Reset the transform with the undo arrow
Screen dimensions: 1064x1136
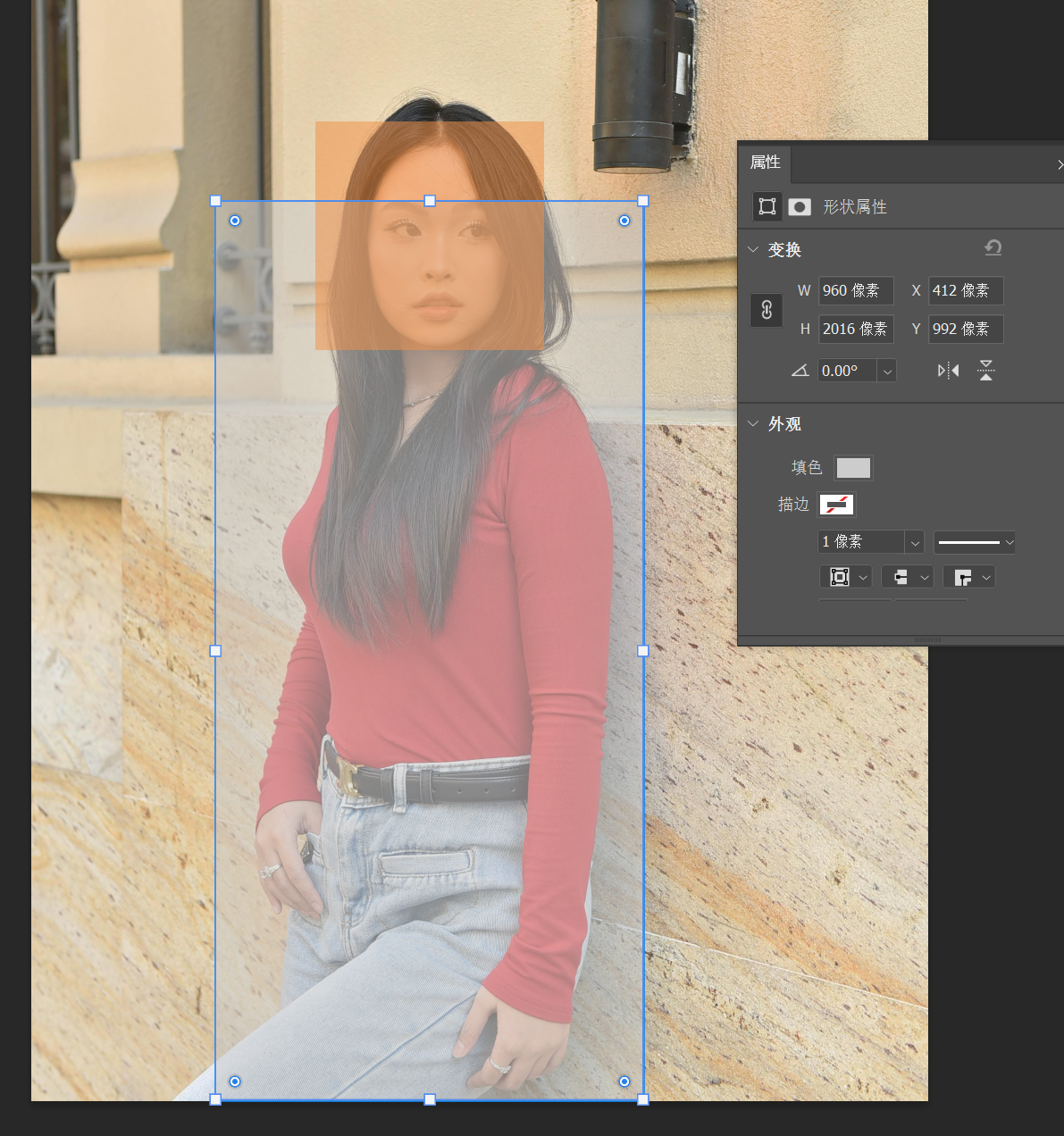click(x=993, y=248)
